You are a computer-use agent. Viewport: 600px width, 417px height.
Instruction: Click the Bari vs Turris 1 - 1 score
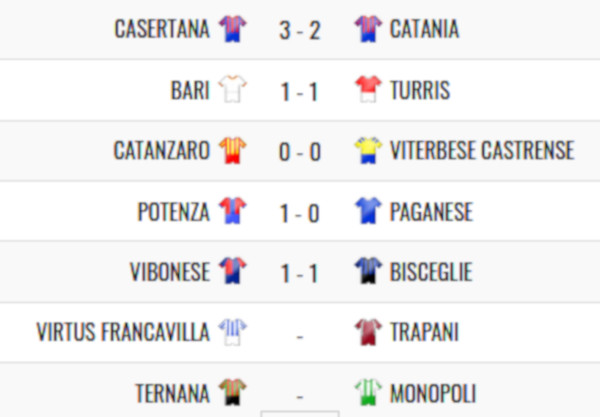pyautogui.click(x=299, y=91)
